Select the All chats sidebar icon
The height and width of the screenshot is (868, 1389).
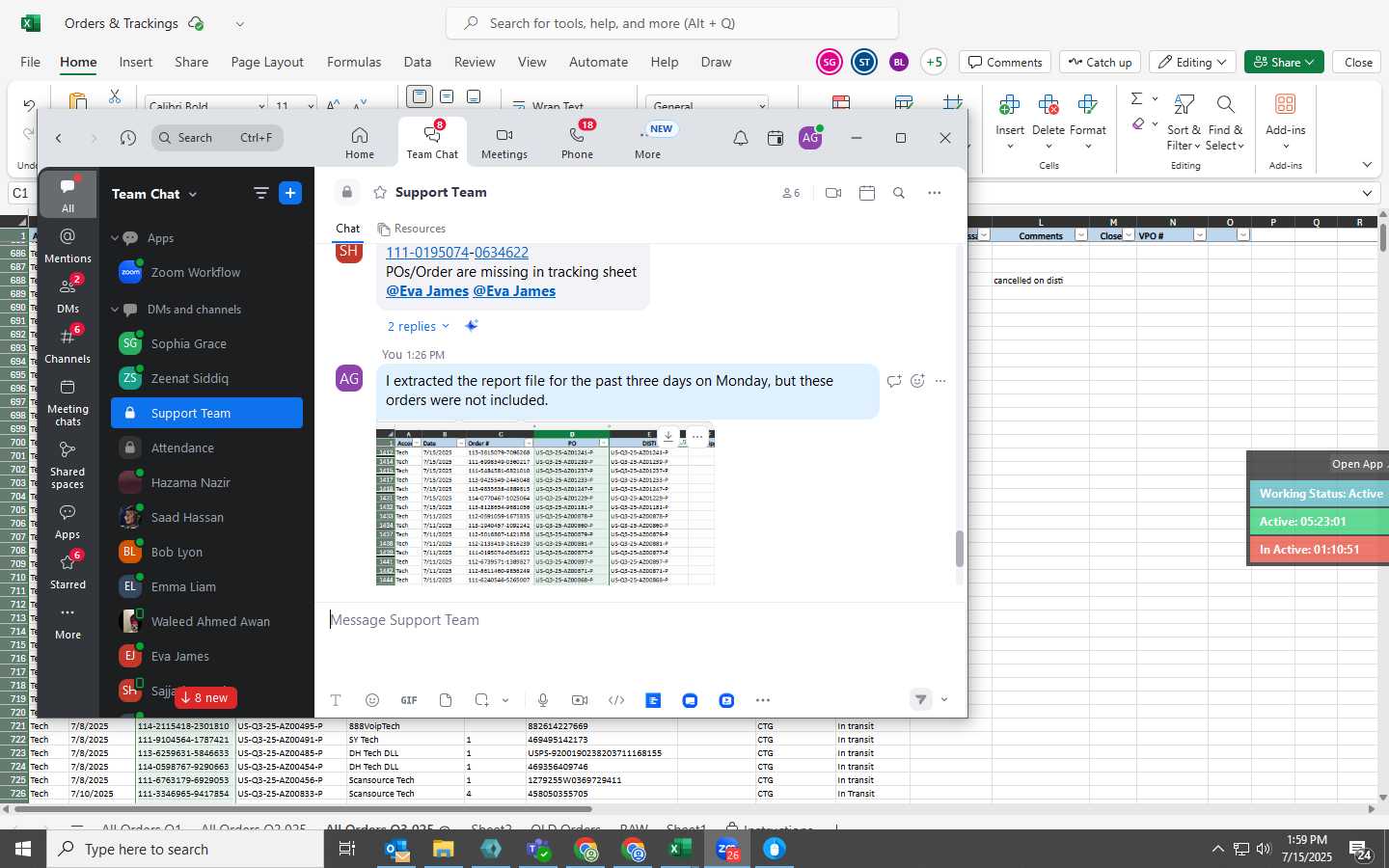pos(68,194)
